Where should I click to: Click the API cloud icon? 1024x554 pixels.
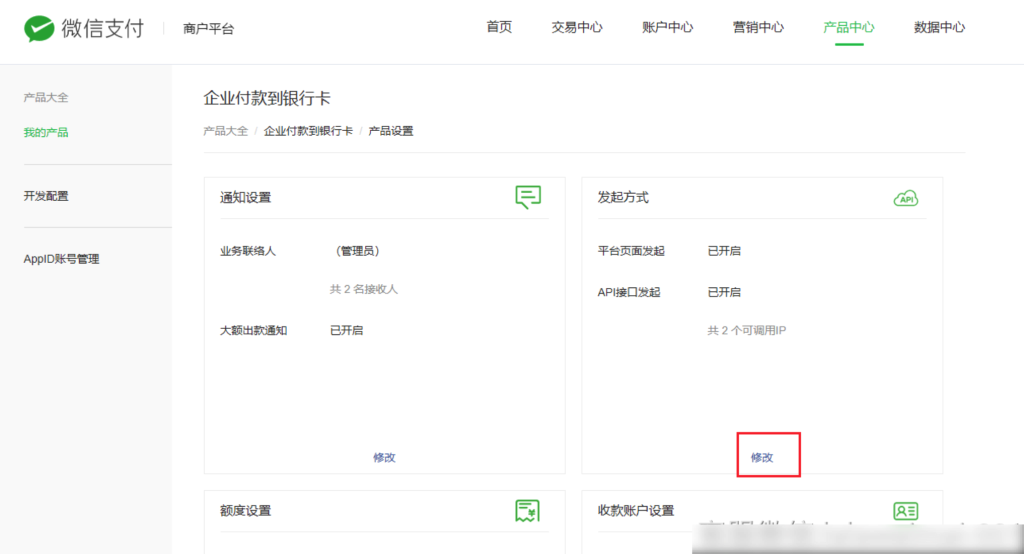(905, 198)
